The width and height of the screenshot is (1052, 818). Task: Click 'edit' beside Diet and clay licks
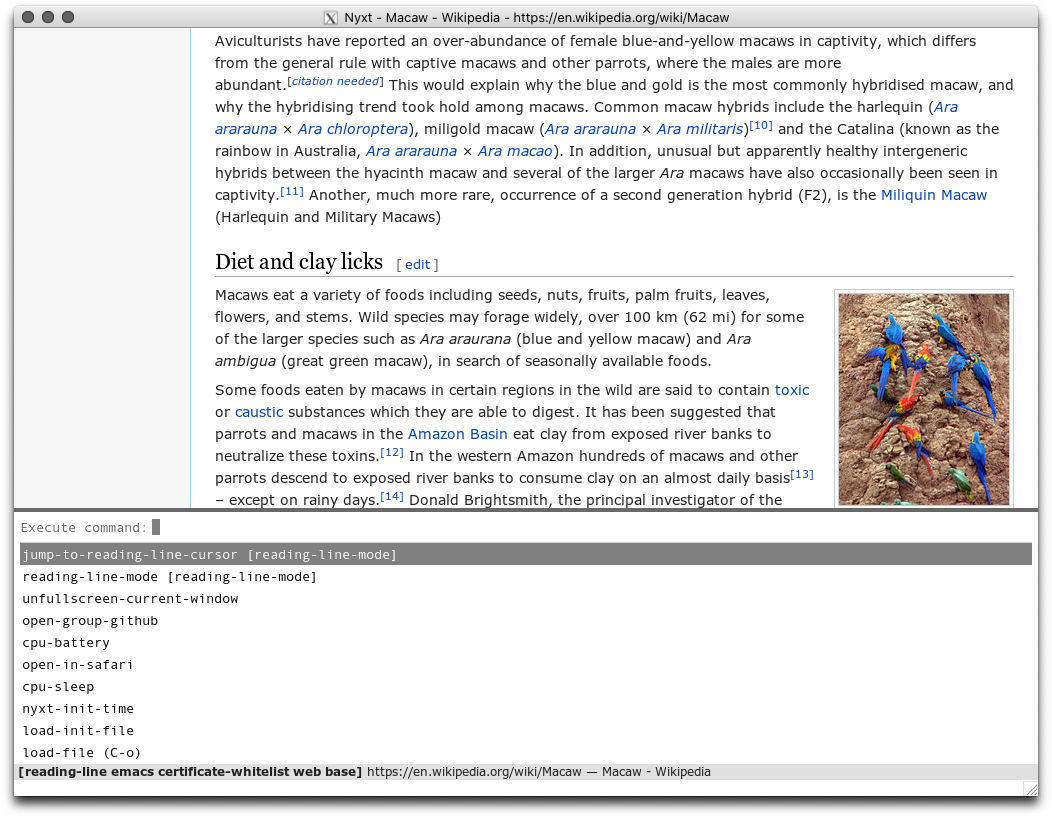click(417, 264)
